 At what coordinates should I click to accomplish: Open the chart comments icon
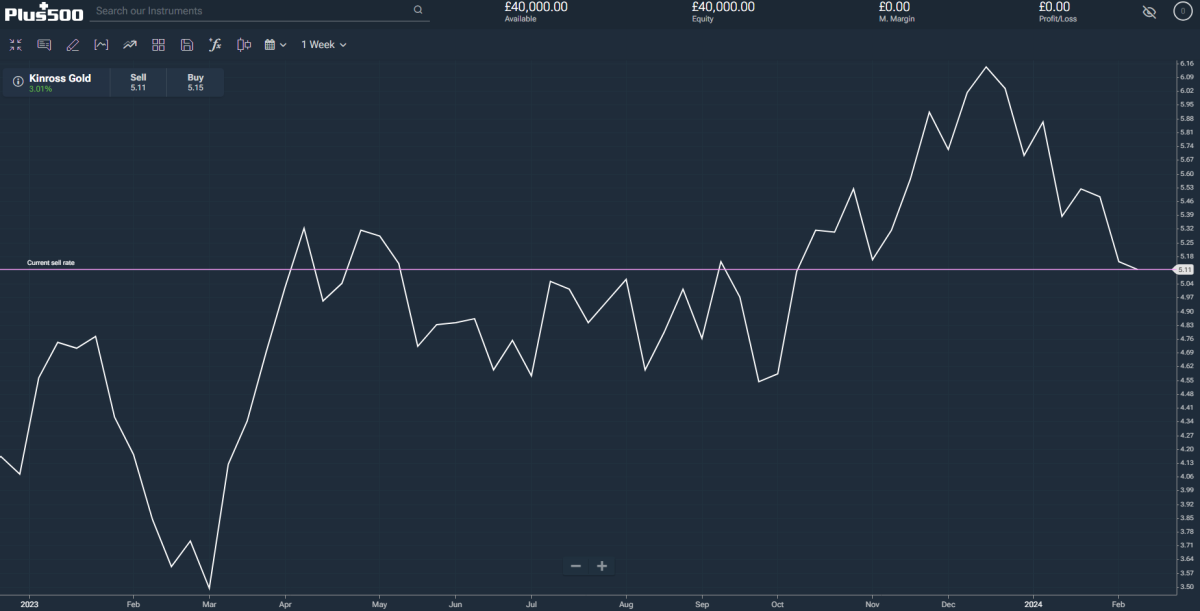[44, 45]
